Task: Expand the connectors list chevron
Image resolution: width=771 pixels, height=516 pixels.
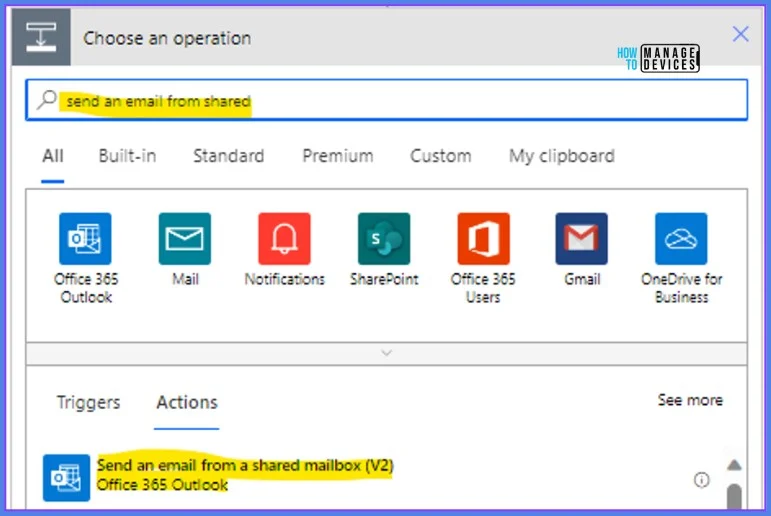Action: [386, 353]
